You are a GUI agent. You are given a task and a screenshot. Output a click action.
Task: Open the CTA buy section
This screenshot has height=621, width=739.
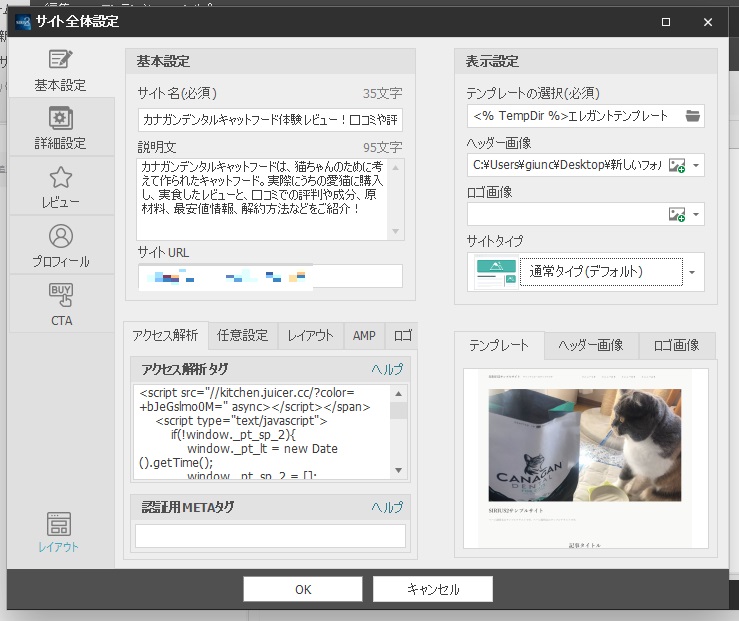(x=61, y=304)
